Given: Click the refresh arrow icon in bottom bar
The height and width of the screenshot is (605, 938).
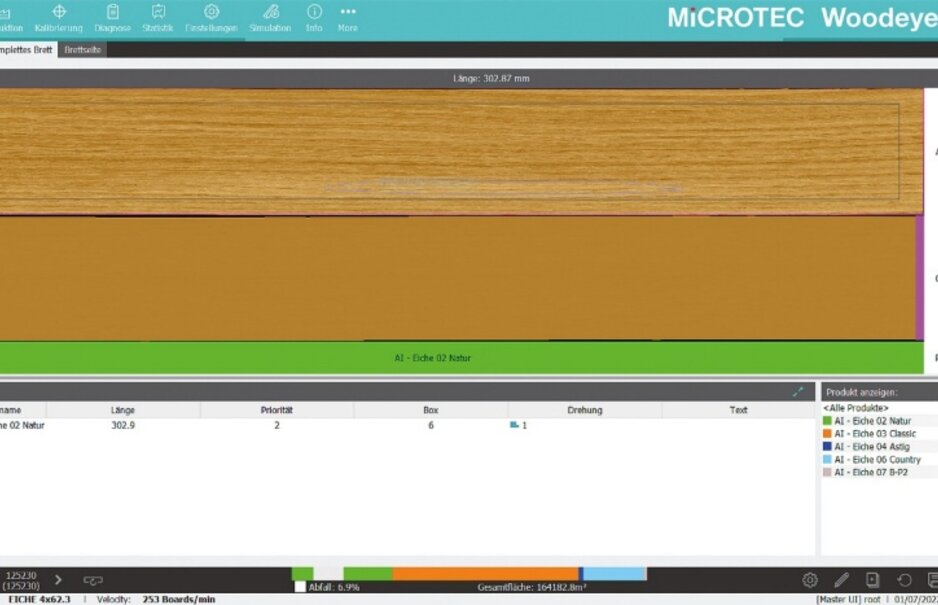Looking at the screenshot, I should pos(904,580).
